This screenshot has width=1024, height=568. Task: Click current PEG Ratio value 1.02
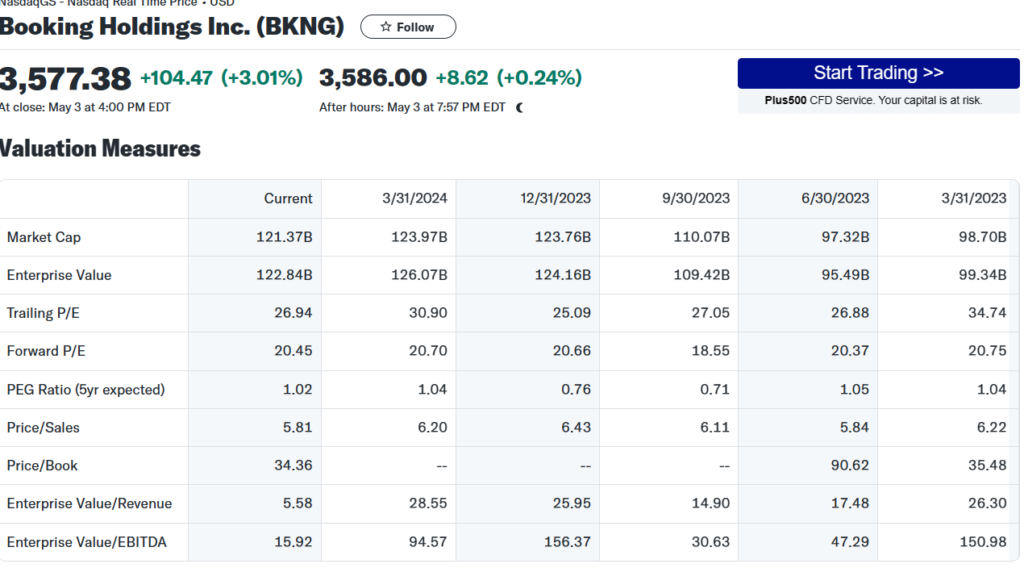point(298,390)
